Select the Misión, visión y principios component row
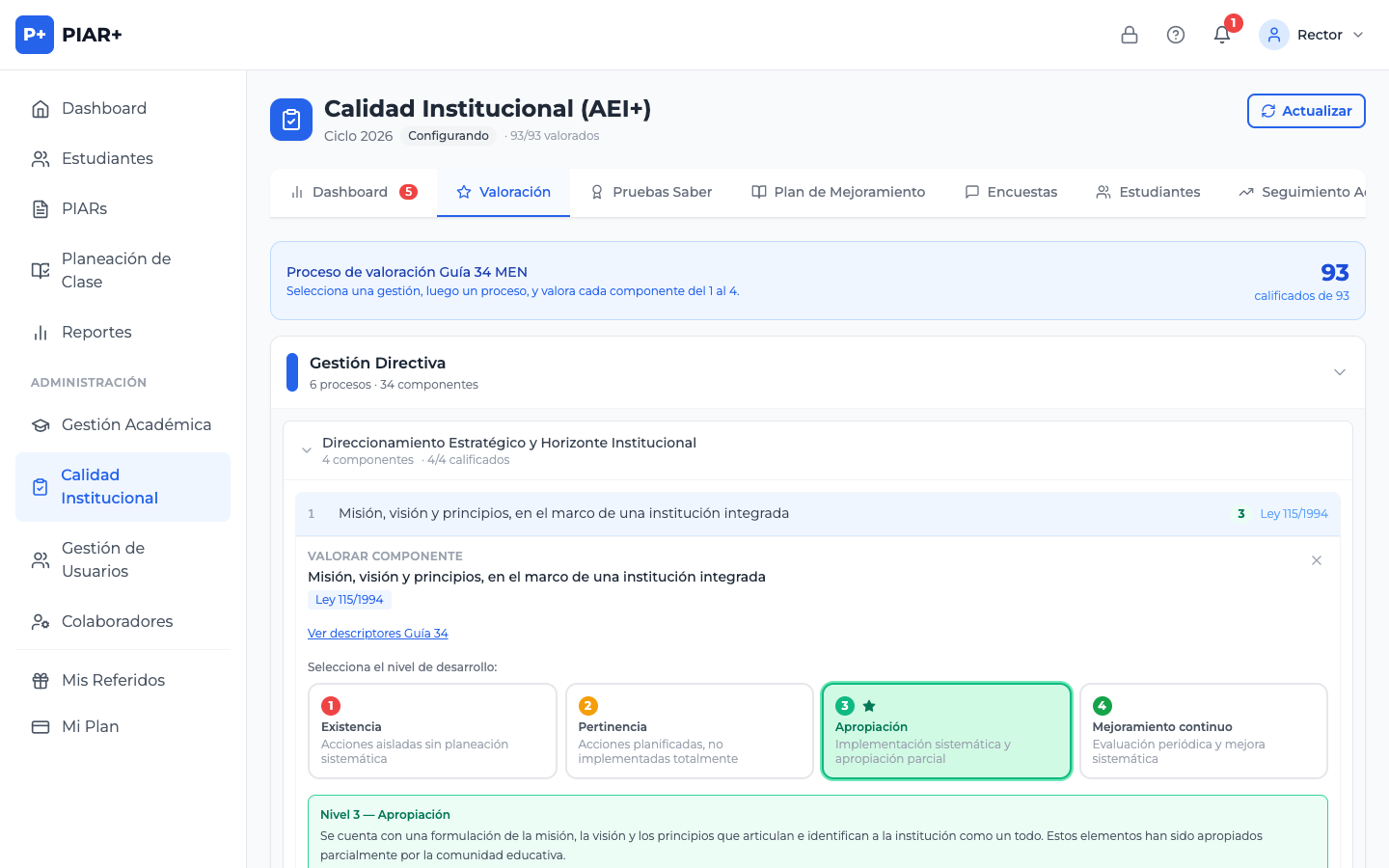This screenshot has height=868, width=1389. pyautogui.click(x=818, y=514)
